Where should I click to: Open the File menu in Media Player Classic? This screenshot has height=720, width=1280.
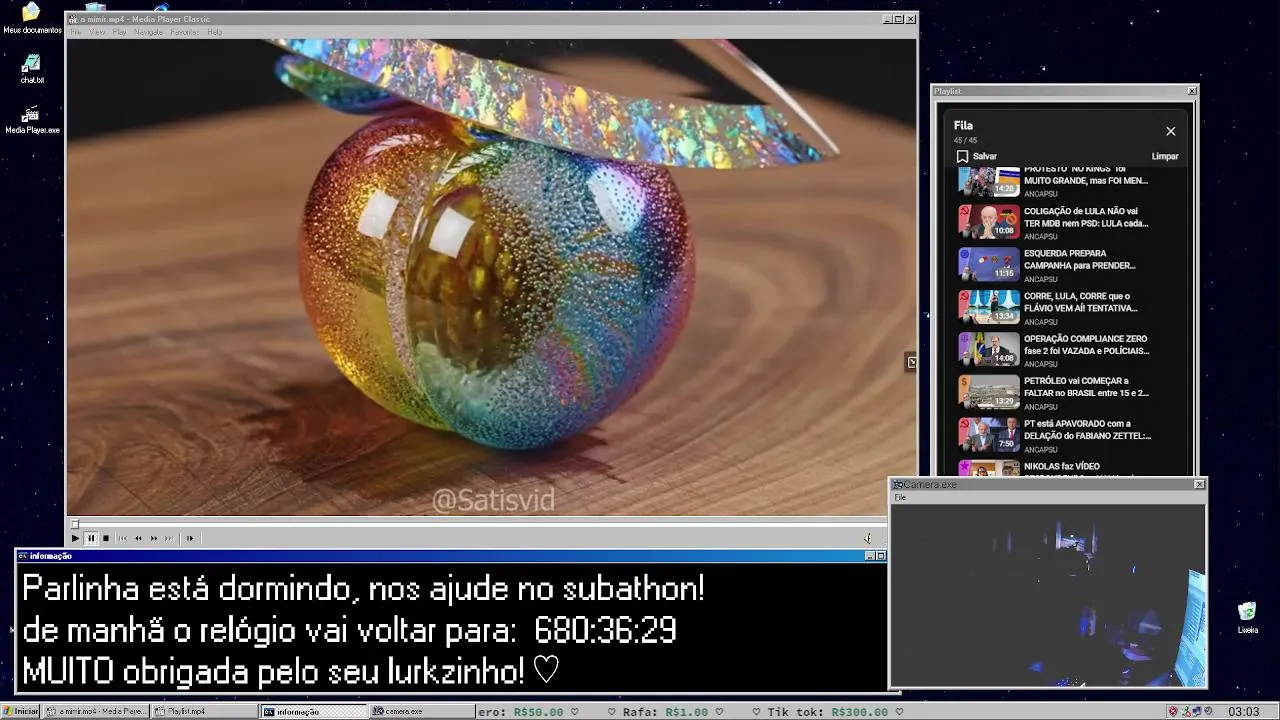[76, 32]
